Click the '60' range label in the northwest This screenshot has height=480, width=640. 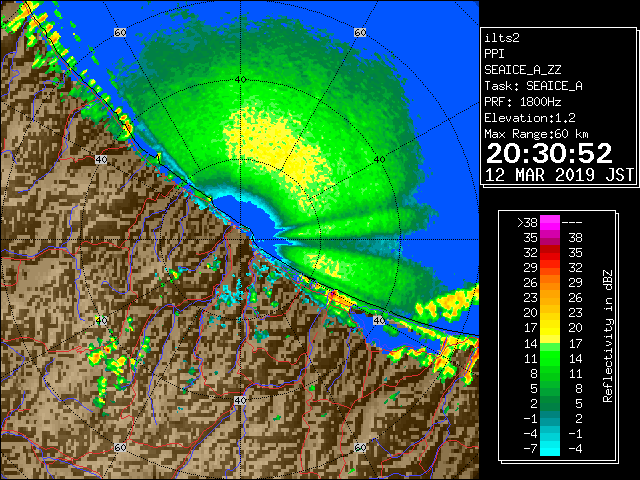[120, 32]
